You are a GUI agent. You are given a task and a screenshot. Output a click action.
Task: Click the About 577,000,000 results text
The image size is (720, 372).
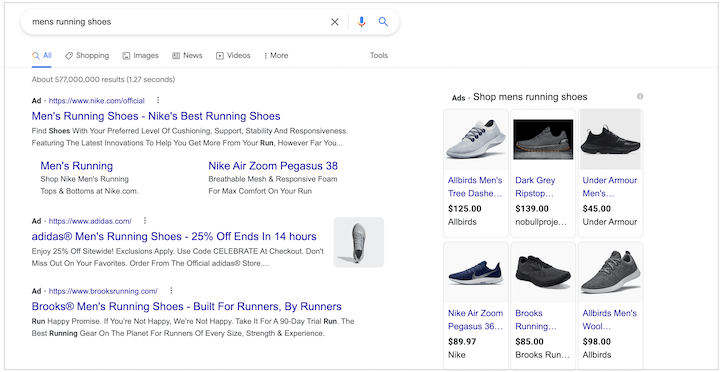click(x=103, y=79)
